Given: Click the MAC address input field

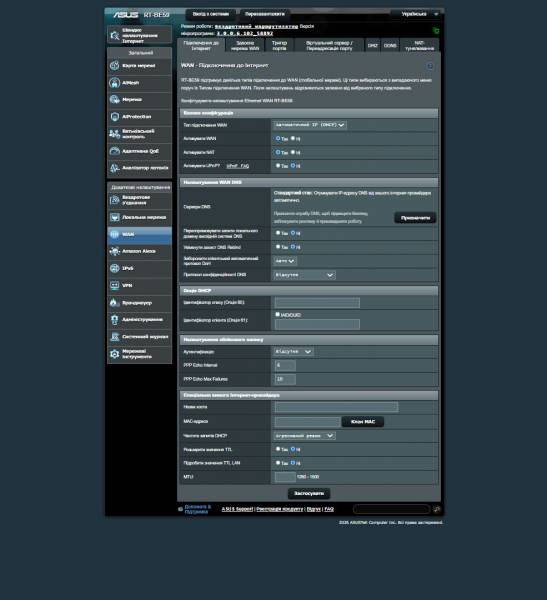Looking at the screenshot, I should point(307,422).
